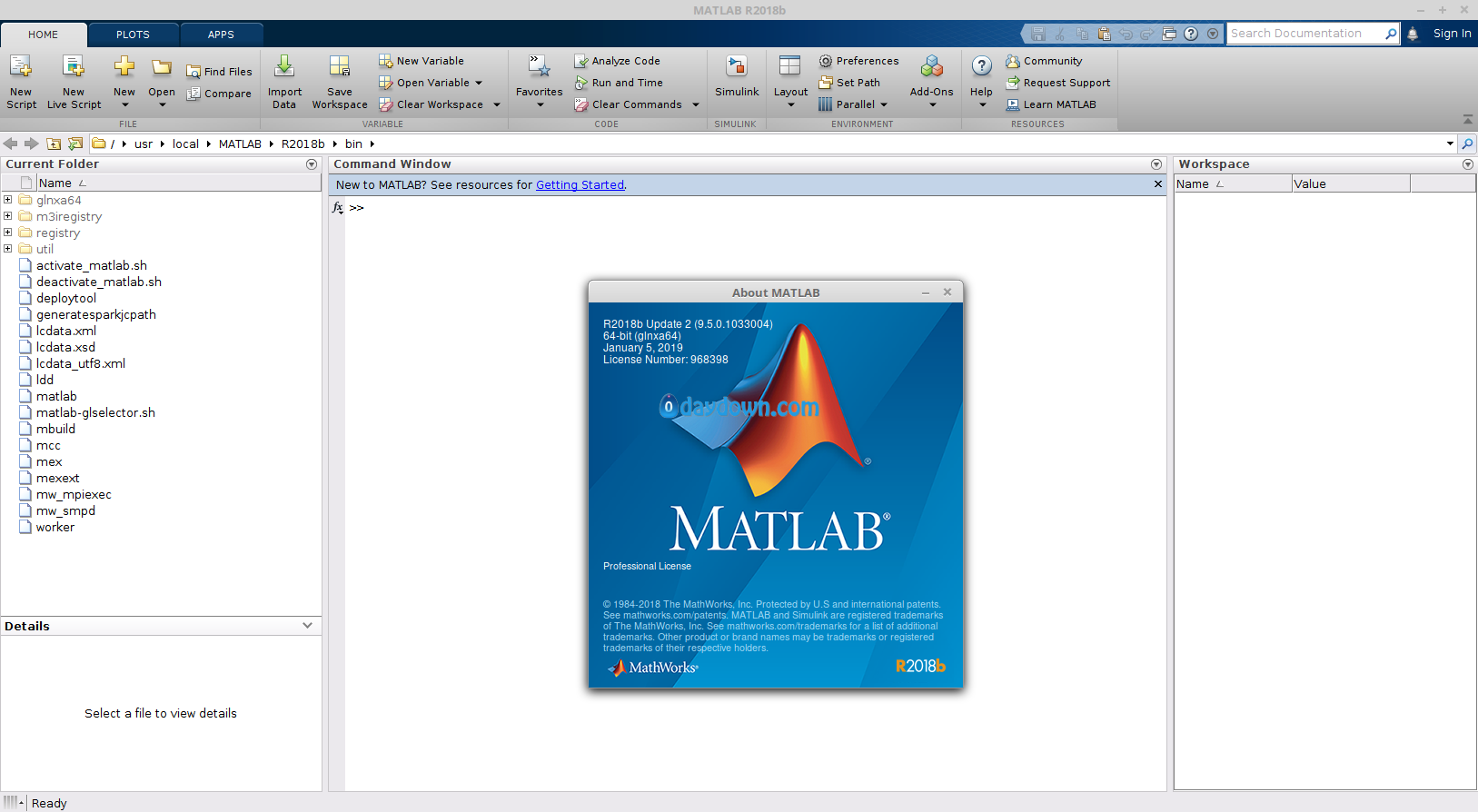Click Run and Time
The image size is (1478, 812).
pyautogui.click(x=619, y=83)
